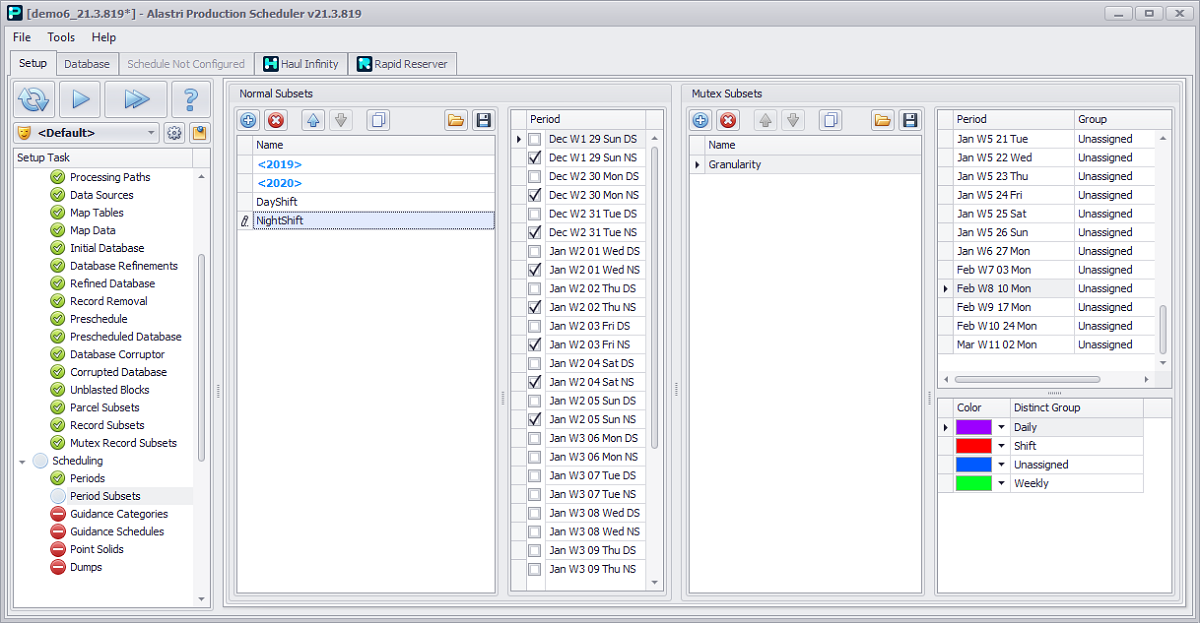
Task: Delete selected Normal Subset with red X
Action: coord(276,120)
